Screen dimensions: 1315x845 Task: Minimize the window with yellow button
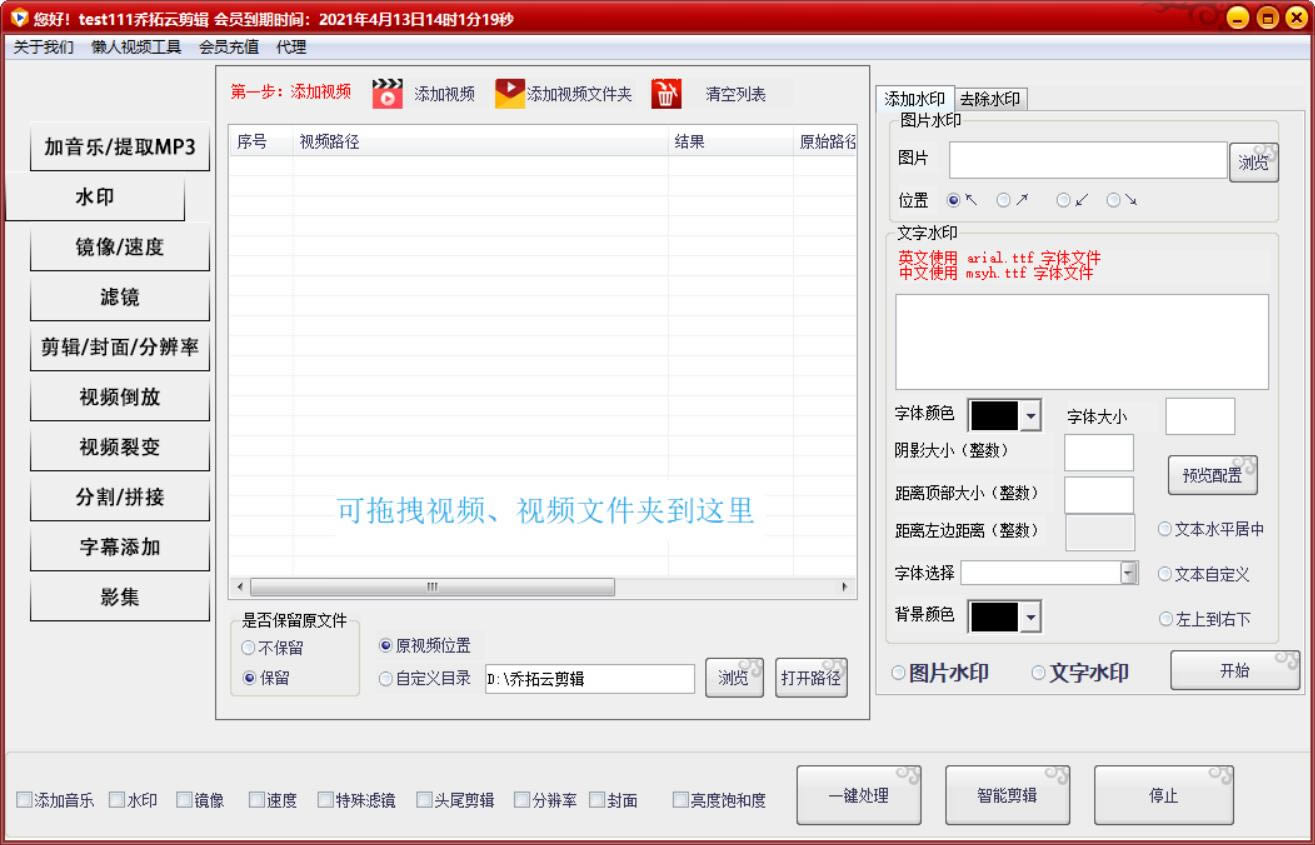(x=1237, y=18)
